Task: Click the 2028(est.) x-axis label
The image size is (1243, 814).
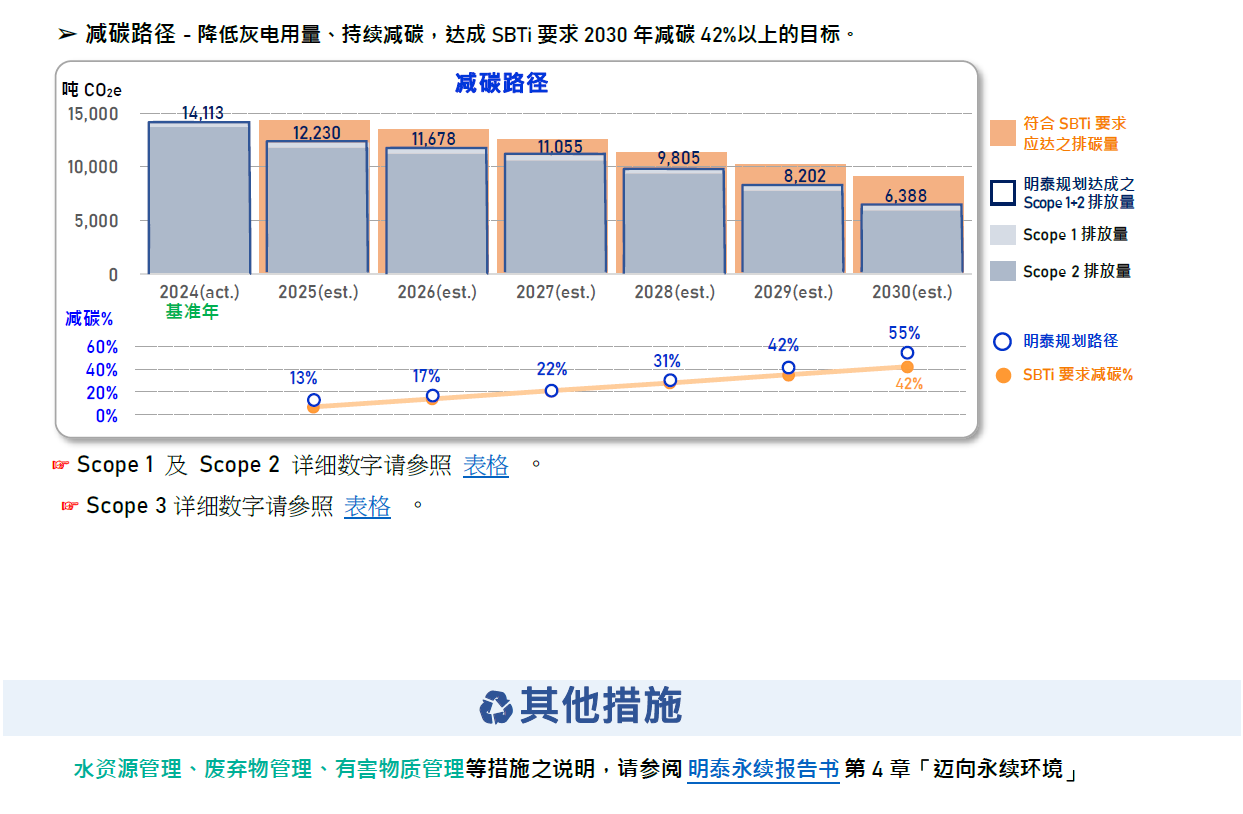Action: click(674, 293)
